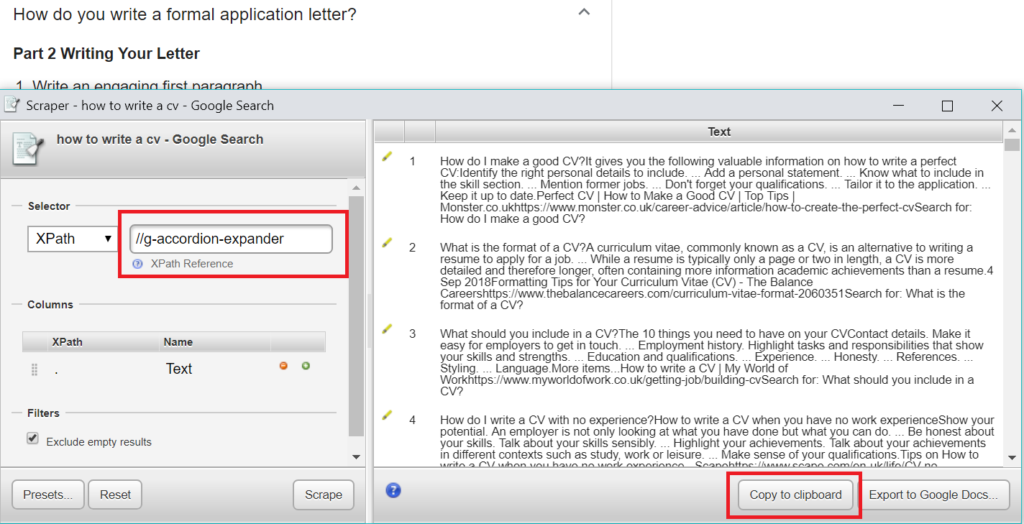Screen dimensions: 1024x524
Task: Click the XPath cell with a dot
Action: click(x=57, y=369)
